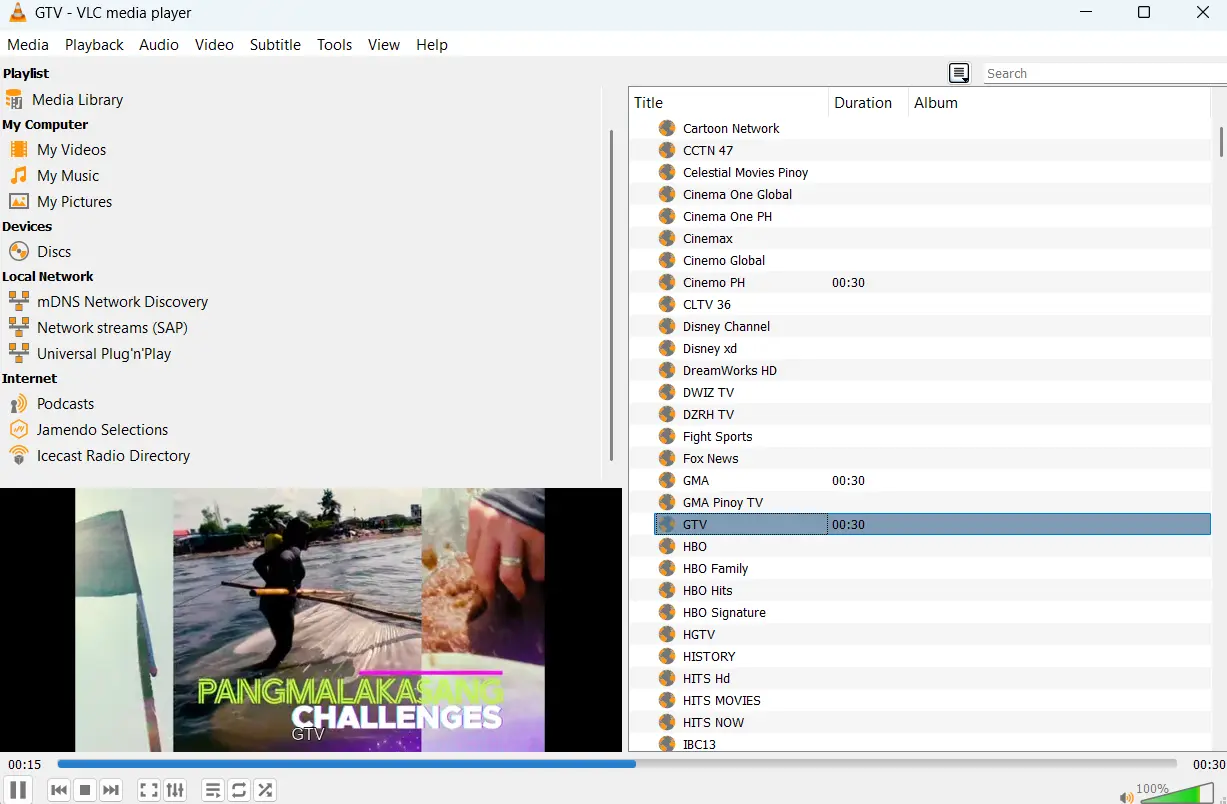Toggle loop mode button
The height and width of the screenshot is (804, 1227).
(239, 790)
